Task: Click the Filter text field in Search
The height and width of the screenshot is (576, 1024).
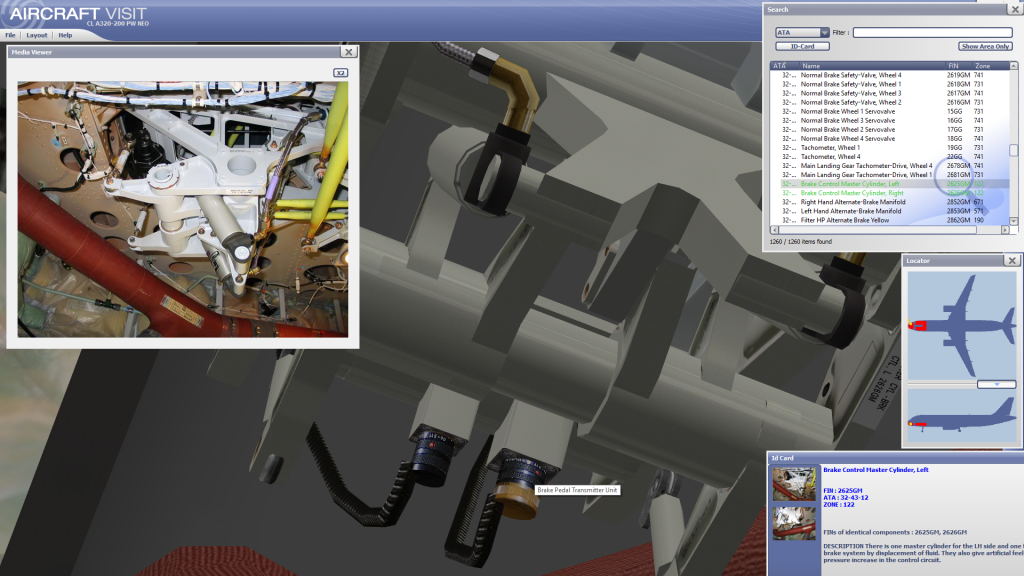Action: 933,32
